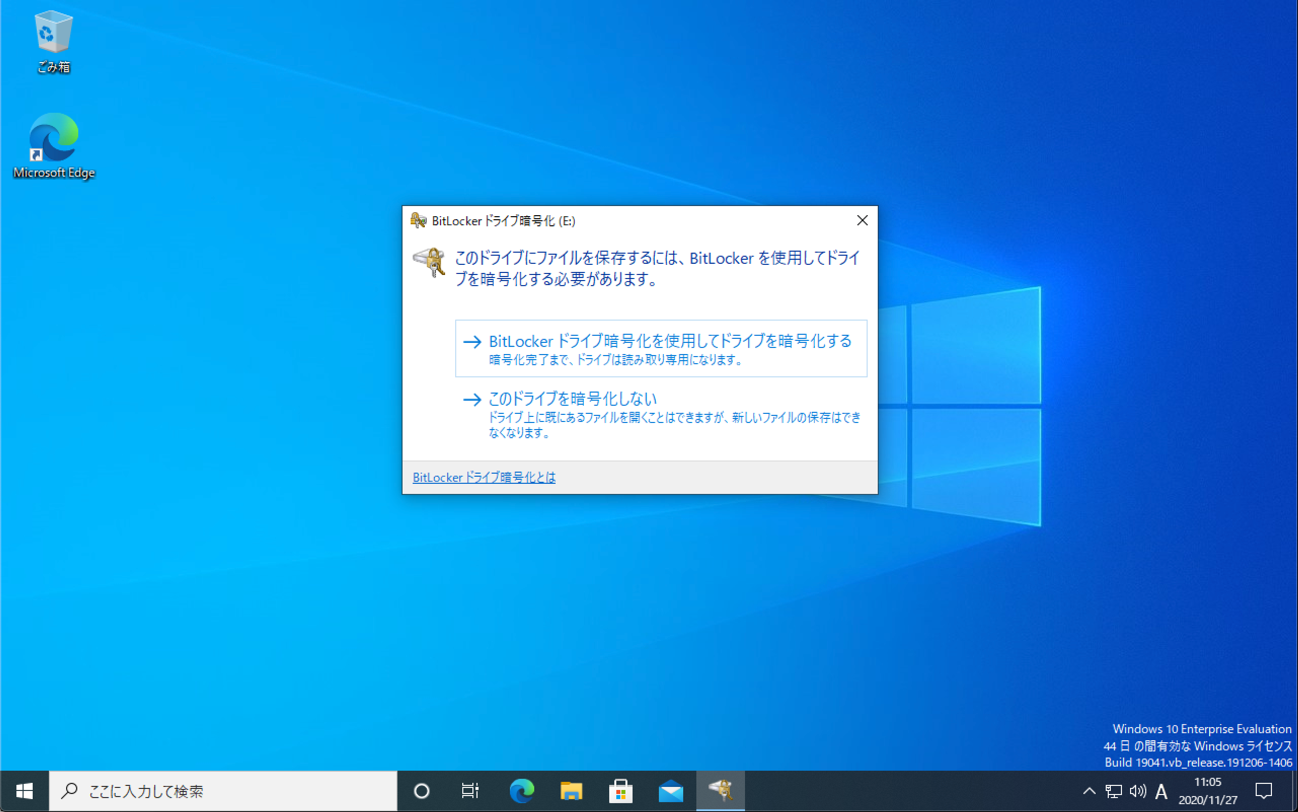Launch Microsoft Edge from the taskbar
The height and width of the screenshot is (812, 1298).
521,791
